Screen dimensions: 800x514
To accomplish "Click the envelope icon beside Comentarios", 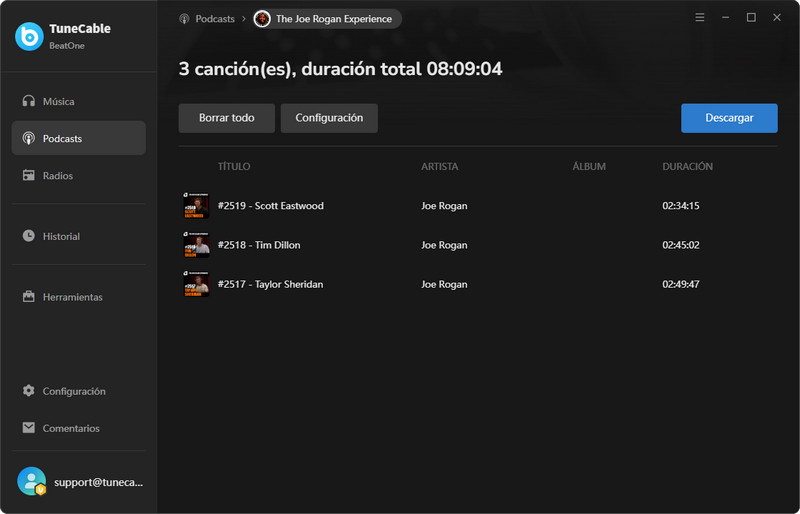I will point(29,428).
